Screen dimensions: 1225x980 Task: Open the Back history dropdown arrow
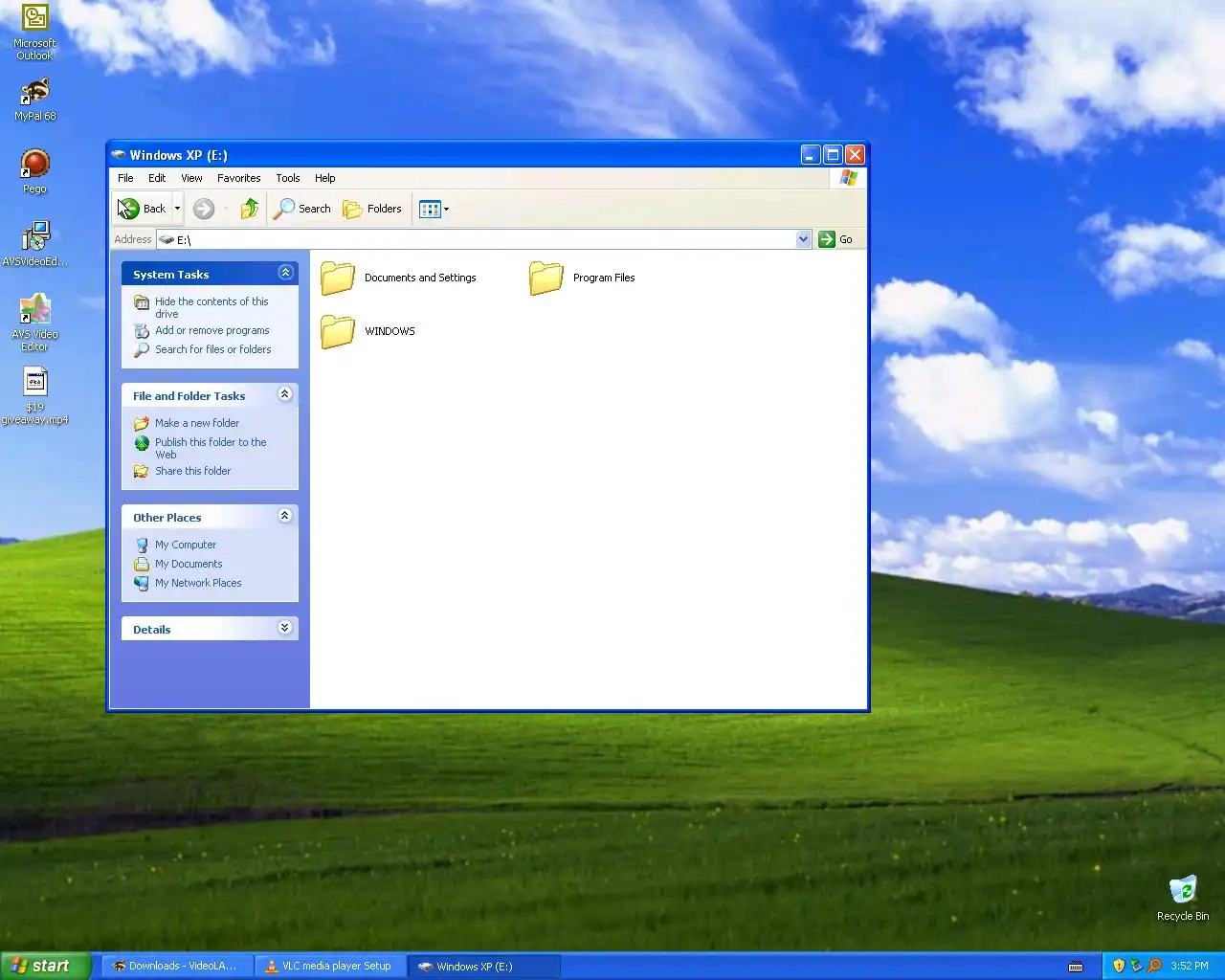(x=177, y=209)
